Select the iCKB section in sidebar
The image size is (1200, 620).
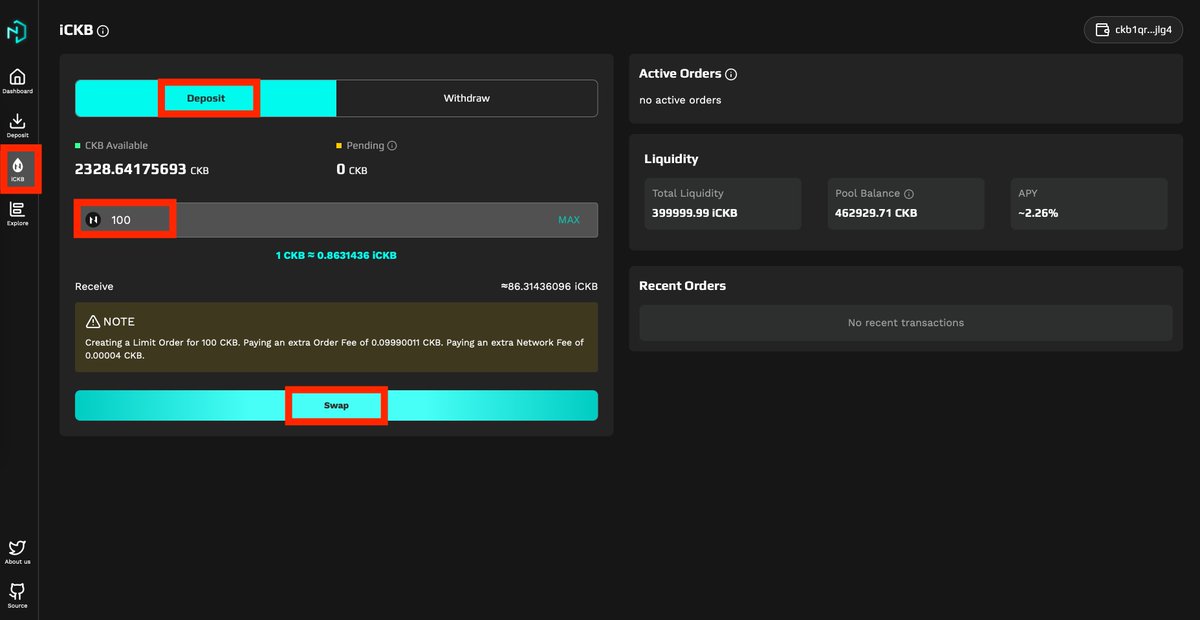[x=18, y=168]
